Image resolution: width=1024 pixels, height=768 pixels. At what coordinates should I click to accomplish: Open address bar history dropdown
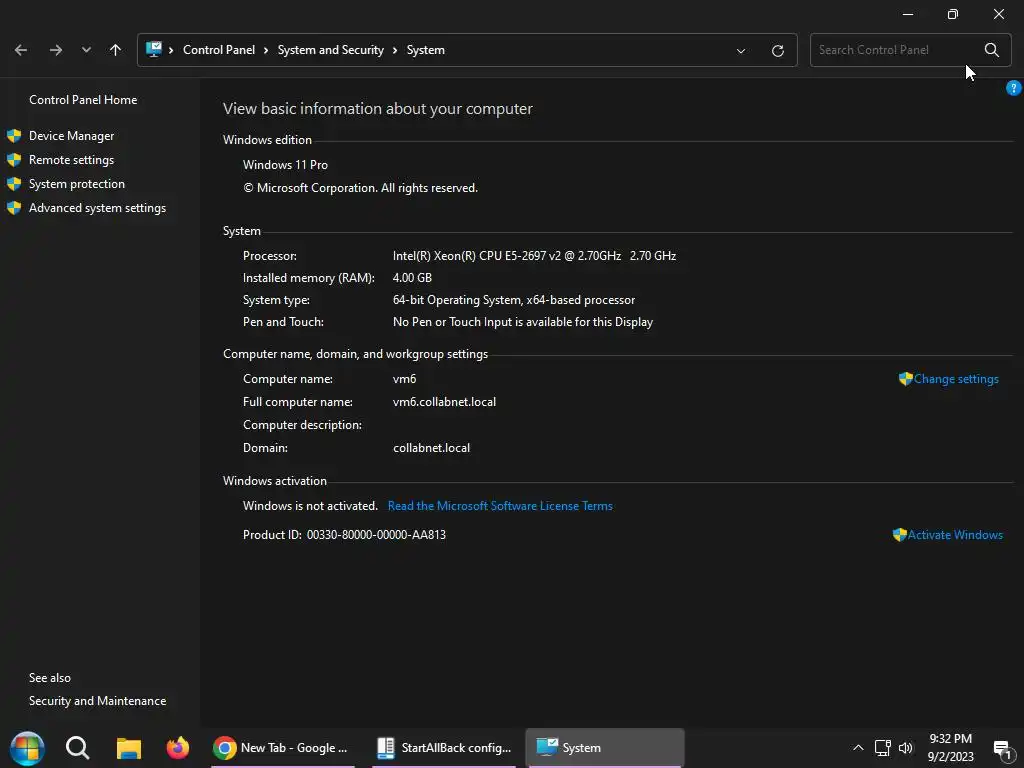(x=741, y=50)
